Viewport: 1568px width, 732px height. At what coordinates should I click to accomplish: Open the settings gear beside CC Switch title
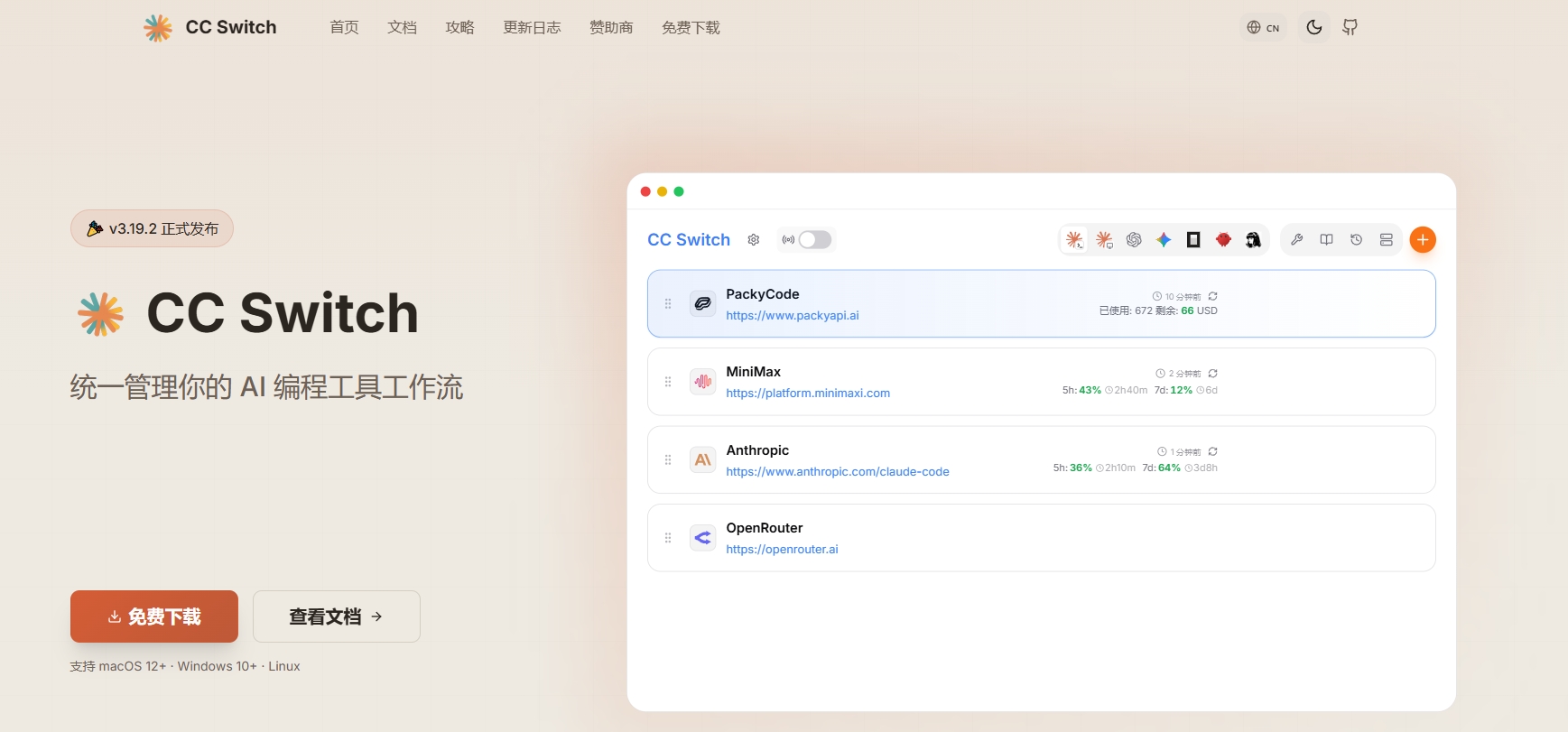click(754, 240)
